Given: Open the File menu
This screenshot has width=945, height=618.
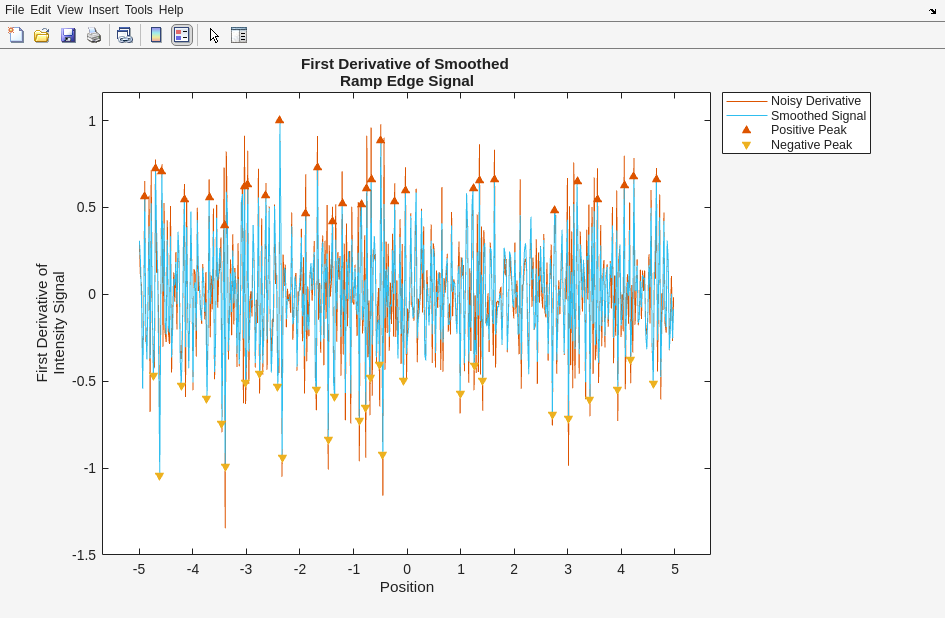Looking at the screenshot, I should pyautogui.click(x=14, y=10).
